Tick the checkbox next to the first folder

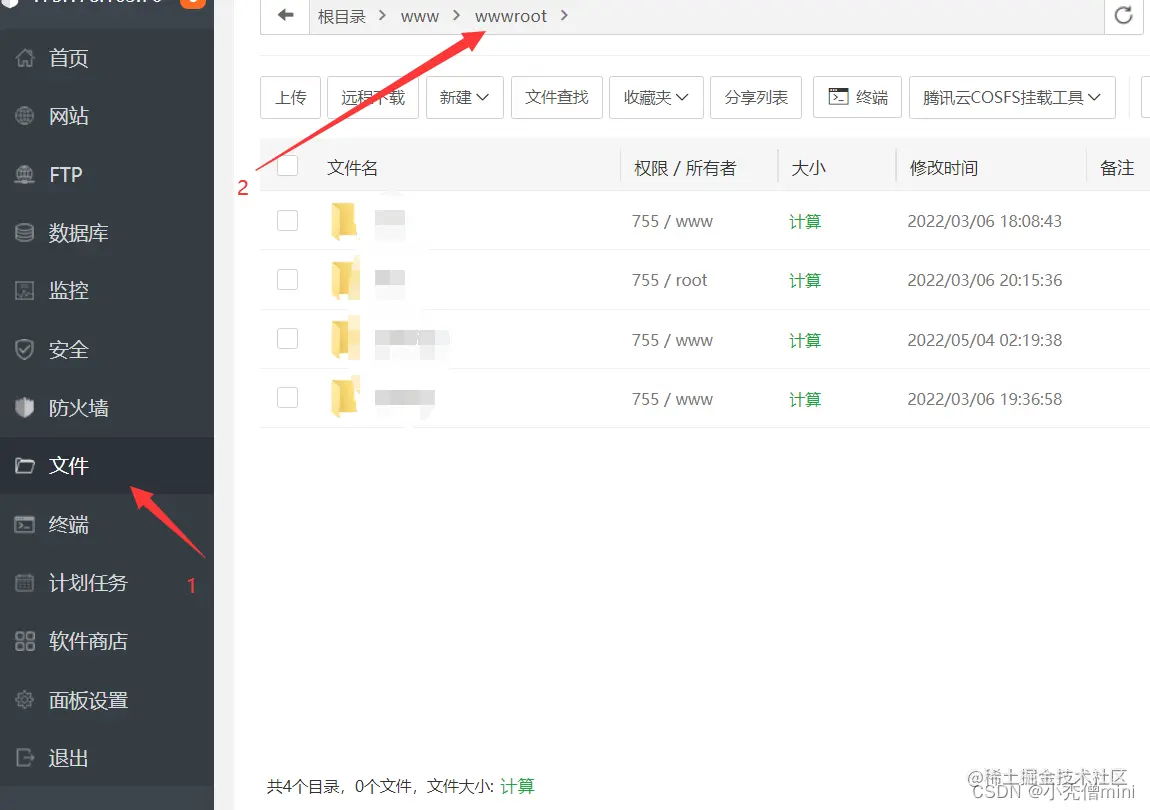(x=287, y=221)
